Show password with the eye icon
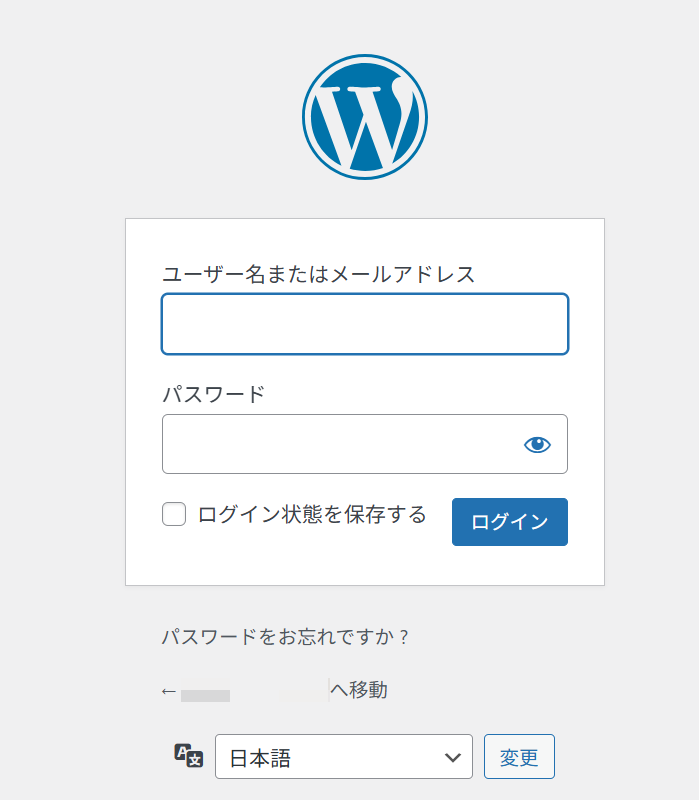 point(537,444)
